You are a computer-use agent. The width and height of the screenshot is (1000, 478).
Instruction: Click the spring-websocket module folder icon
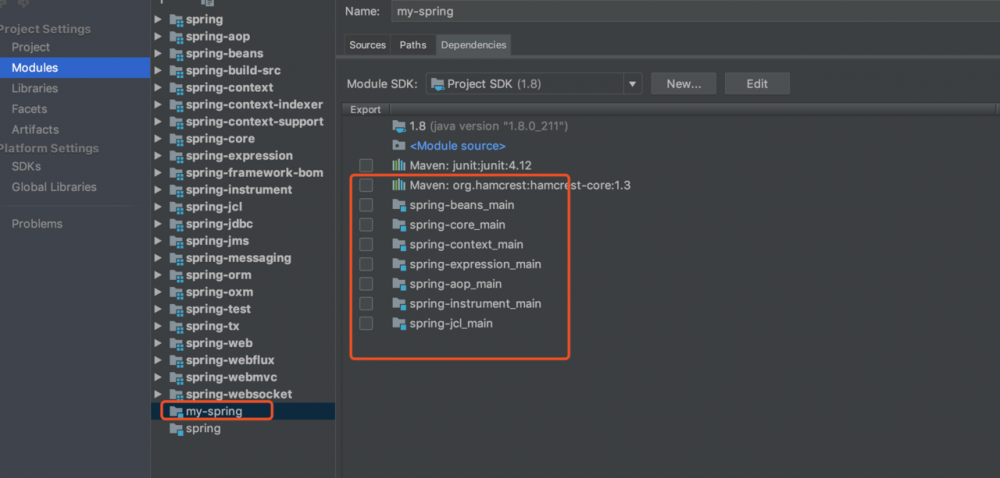point(176,394)
